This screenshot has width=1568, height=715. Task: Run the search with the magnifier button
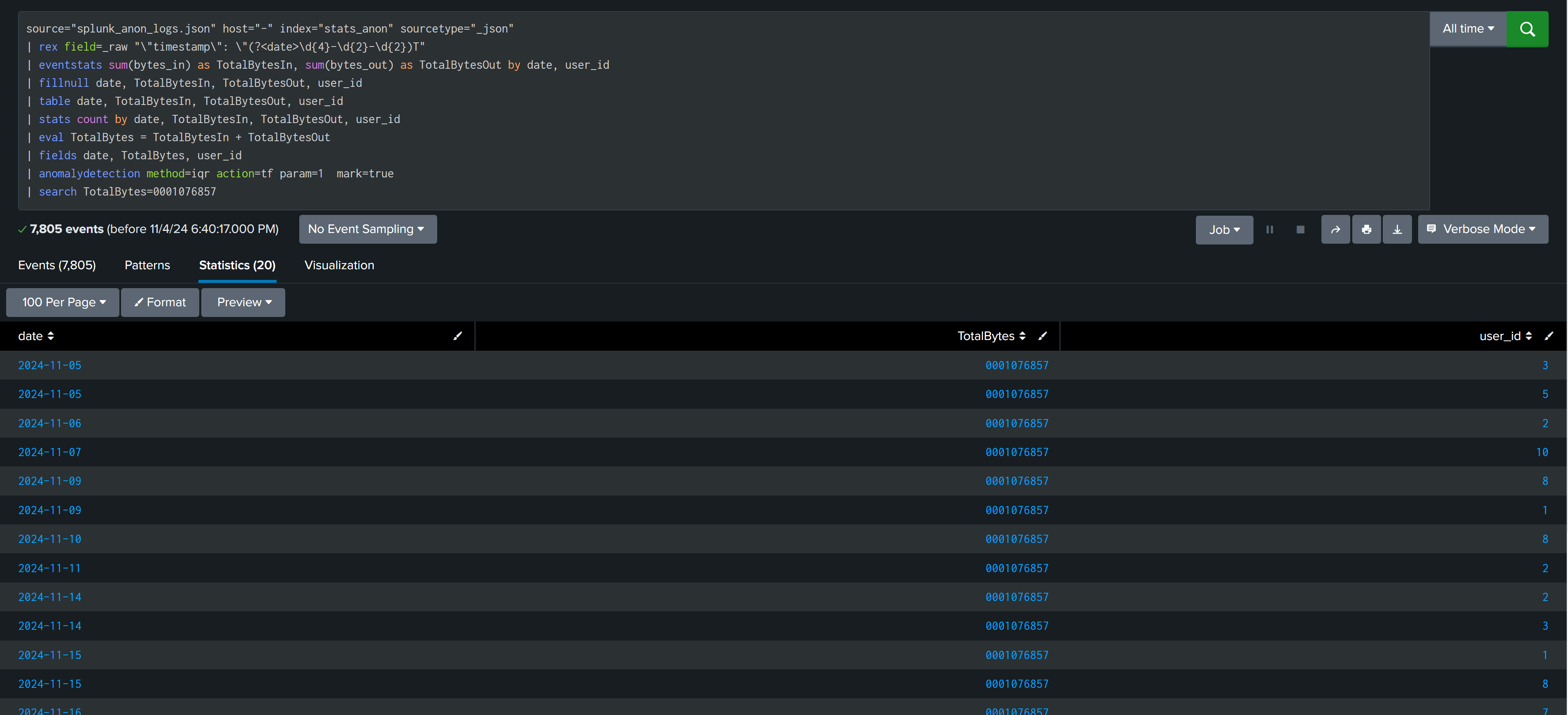coord(1526,29)
